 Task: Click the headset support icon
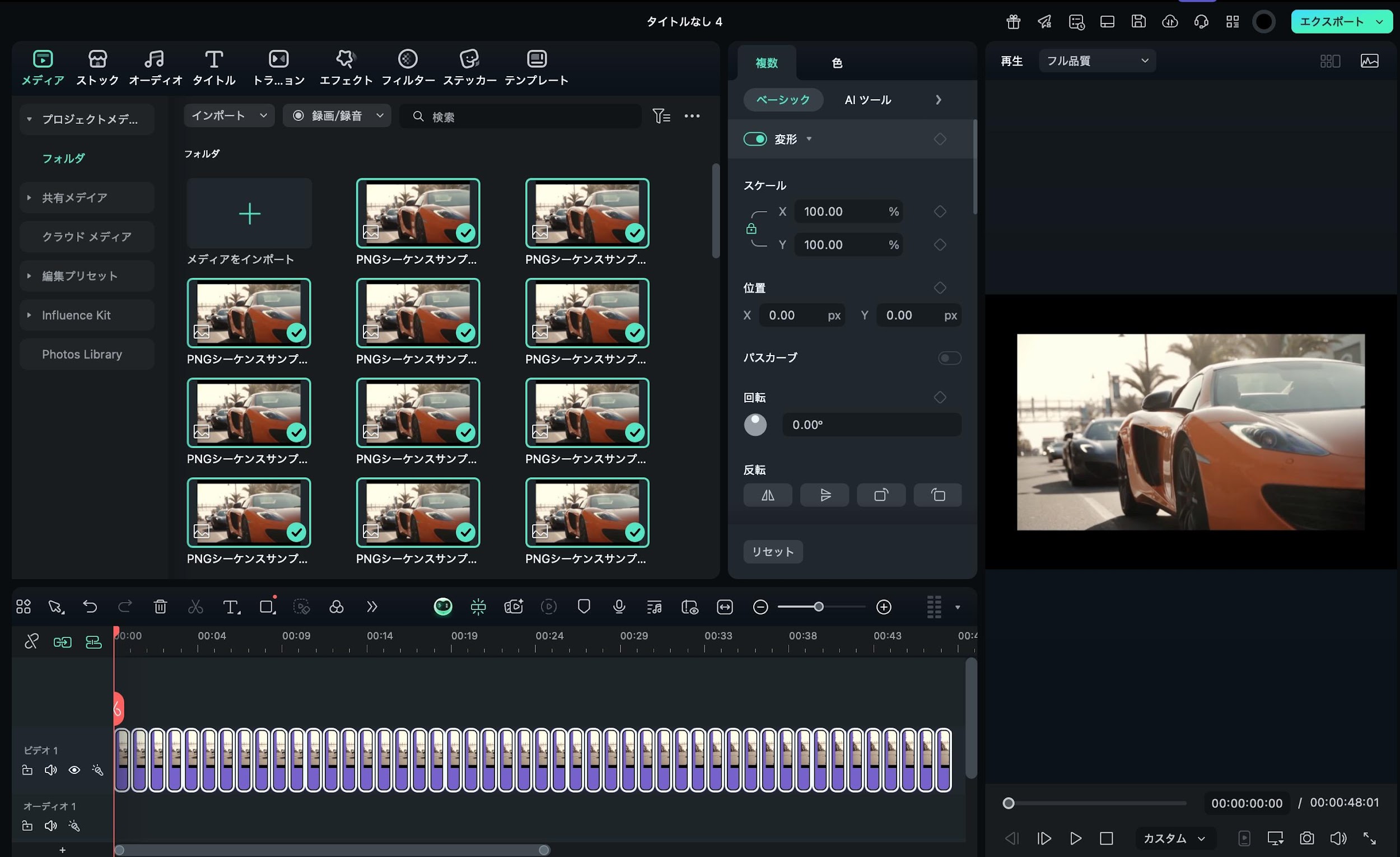[1201, 22]
